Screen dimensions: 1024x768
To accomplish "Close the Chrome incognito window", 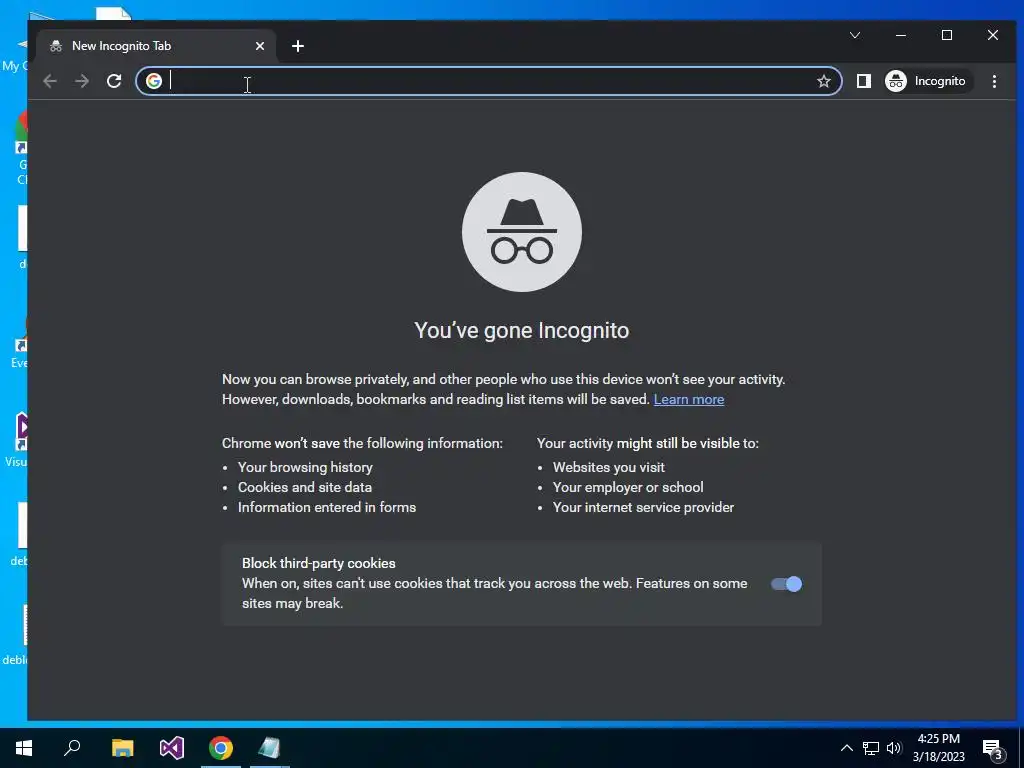I will pos(993,35).
